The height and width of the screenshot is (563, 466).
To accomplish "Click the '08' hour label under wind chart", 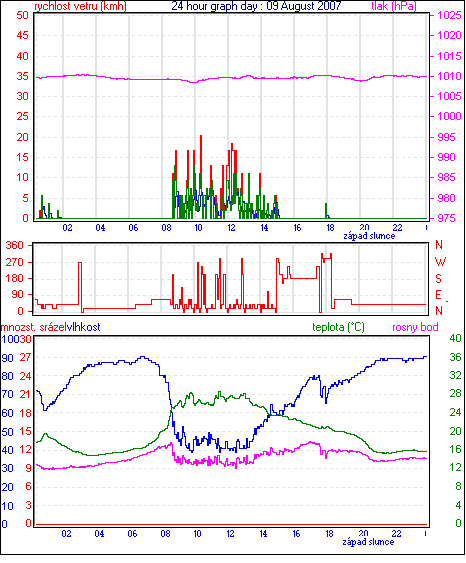I will 166,228.
